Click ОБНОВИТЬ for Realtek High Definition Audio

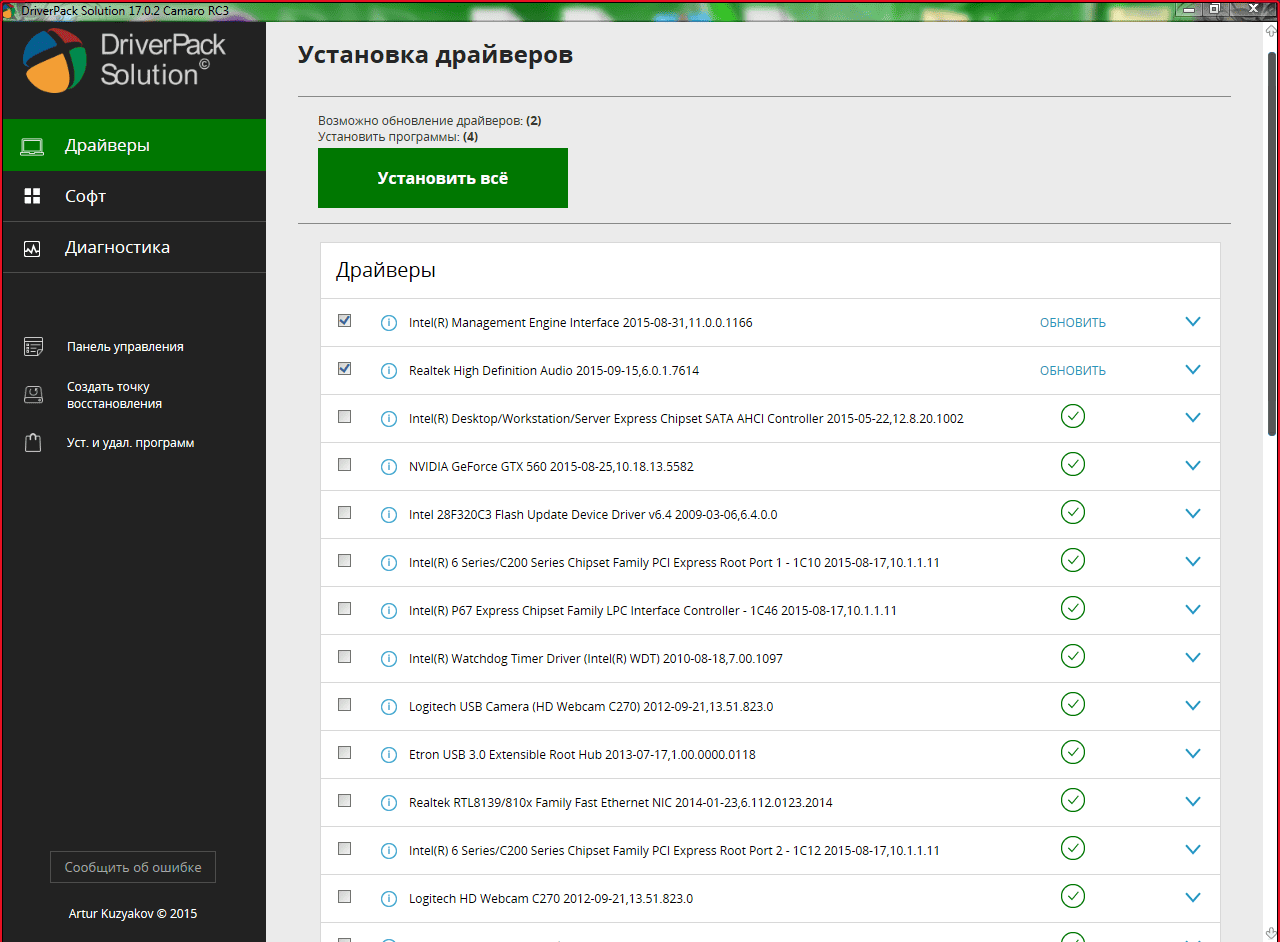[x=1073, y=371]
